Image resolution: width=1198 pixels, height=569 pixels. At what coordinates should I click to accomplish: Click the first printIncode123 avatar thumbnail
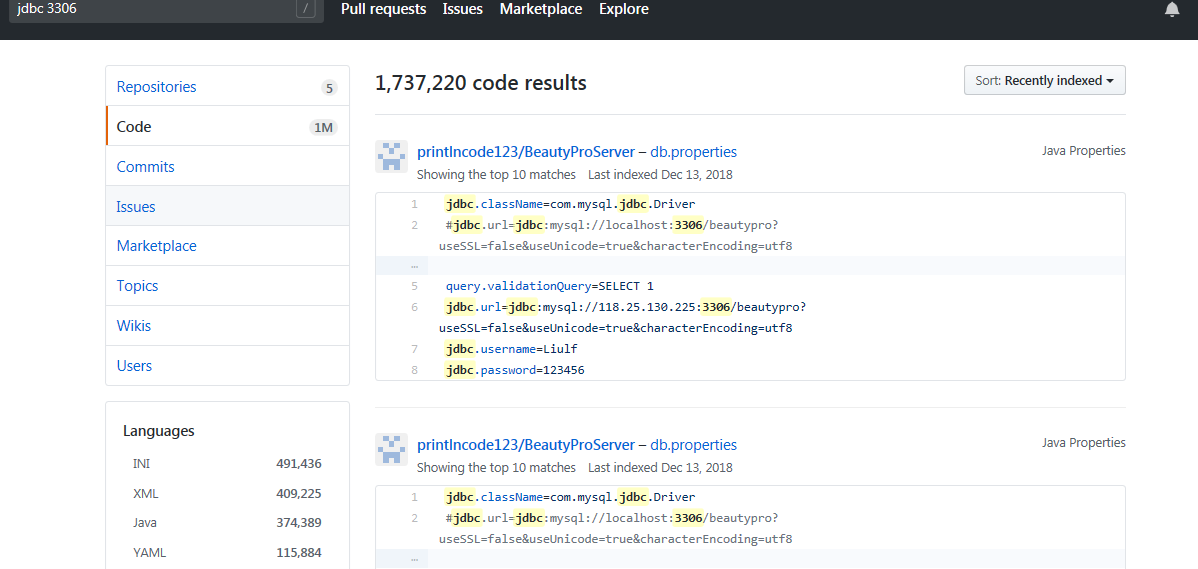(x=391, y=157)
